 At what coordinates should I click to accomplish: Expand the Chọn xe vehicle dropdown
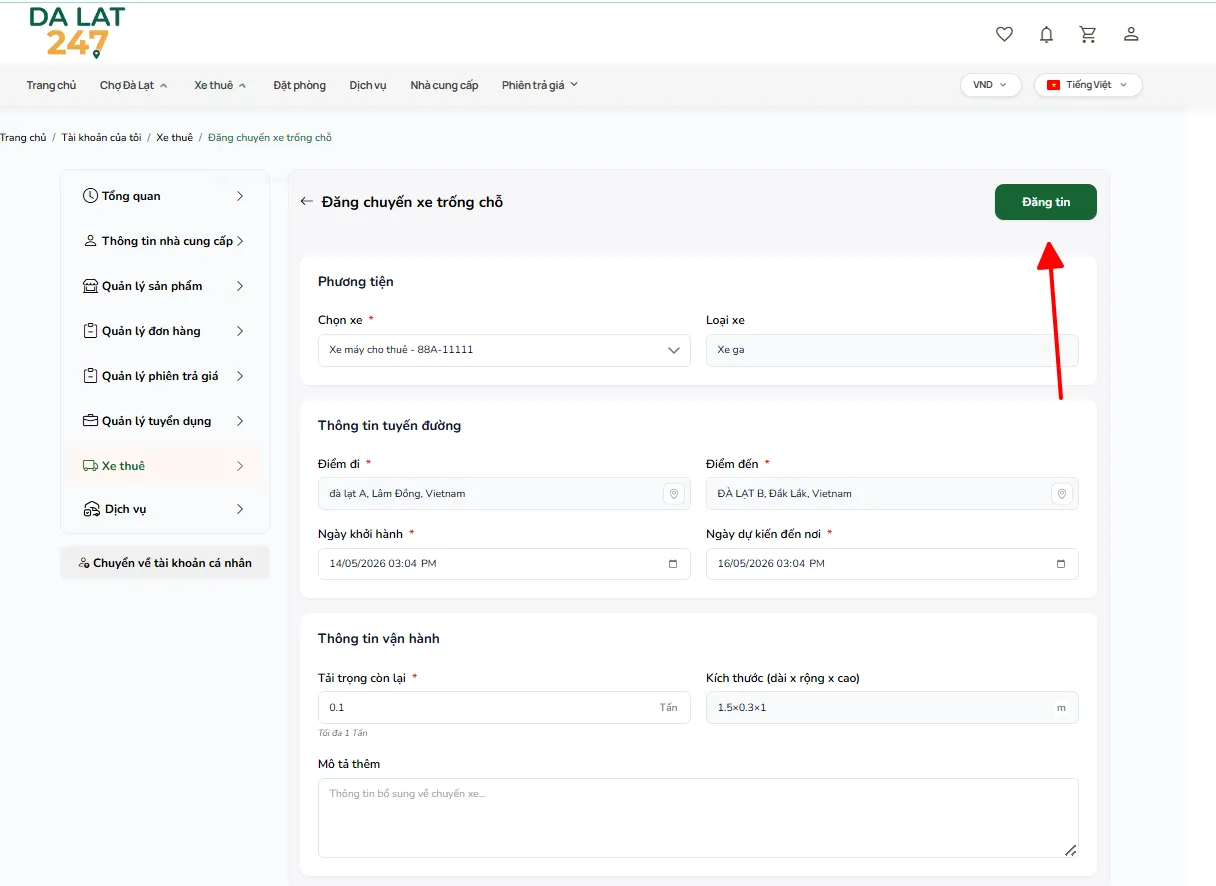[504, 350]
